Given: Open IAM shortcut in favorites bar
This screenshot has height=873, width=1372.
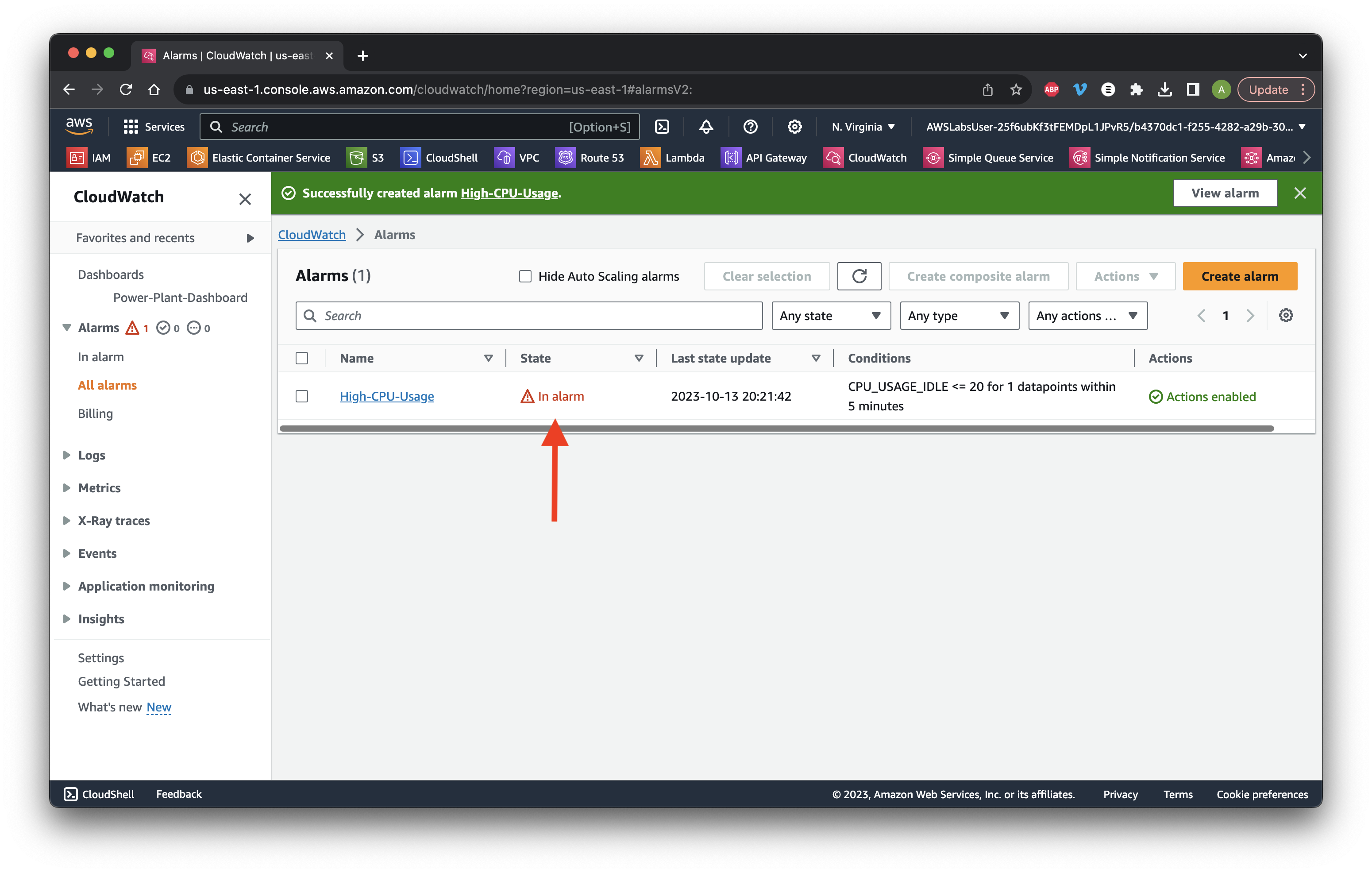Looking at the screenshot, I should point(89,158).
